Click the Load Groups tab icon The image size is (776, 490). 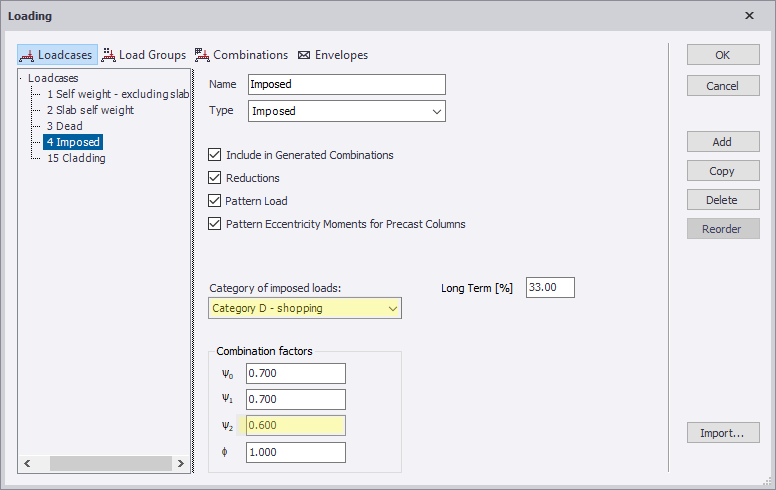[x=108, y=55]
